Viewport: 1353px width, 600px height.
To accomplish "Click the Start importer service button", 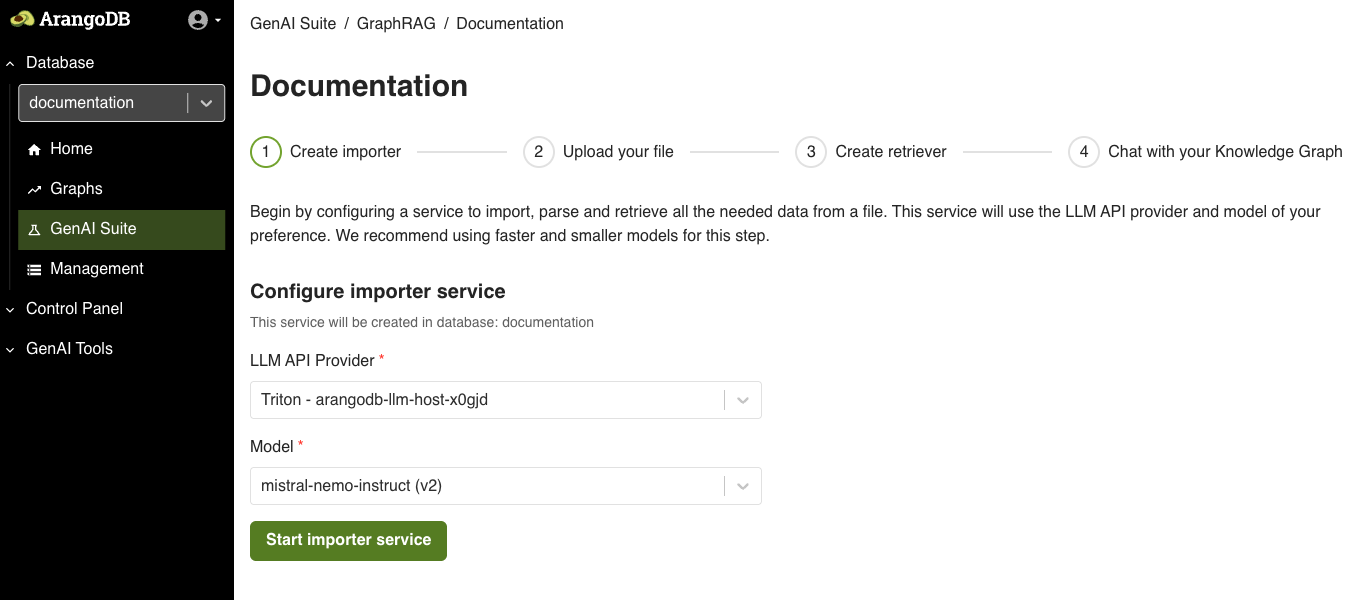I will [x=348, y=540].
